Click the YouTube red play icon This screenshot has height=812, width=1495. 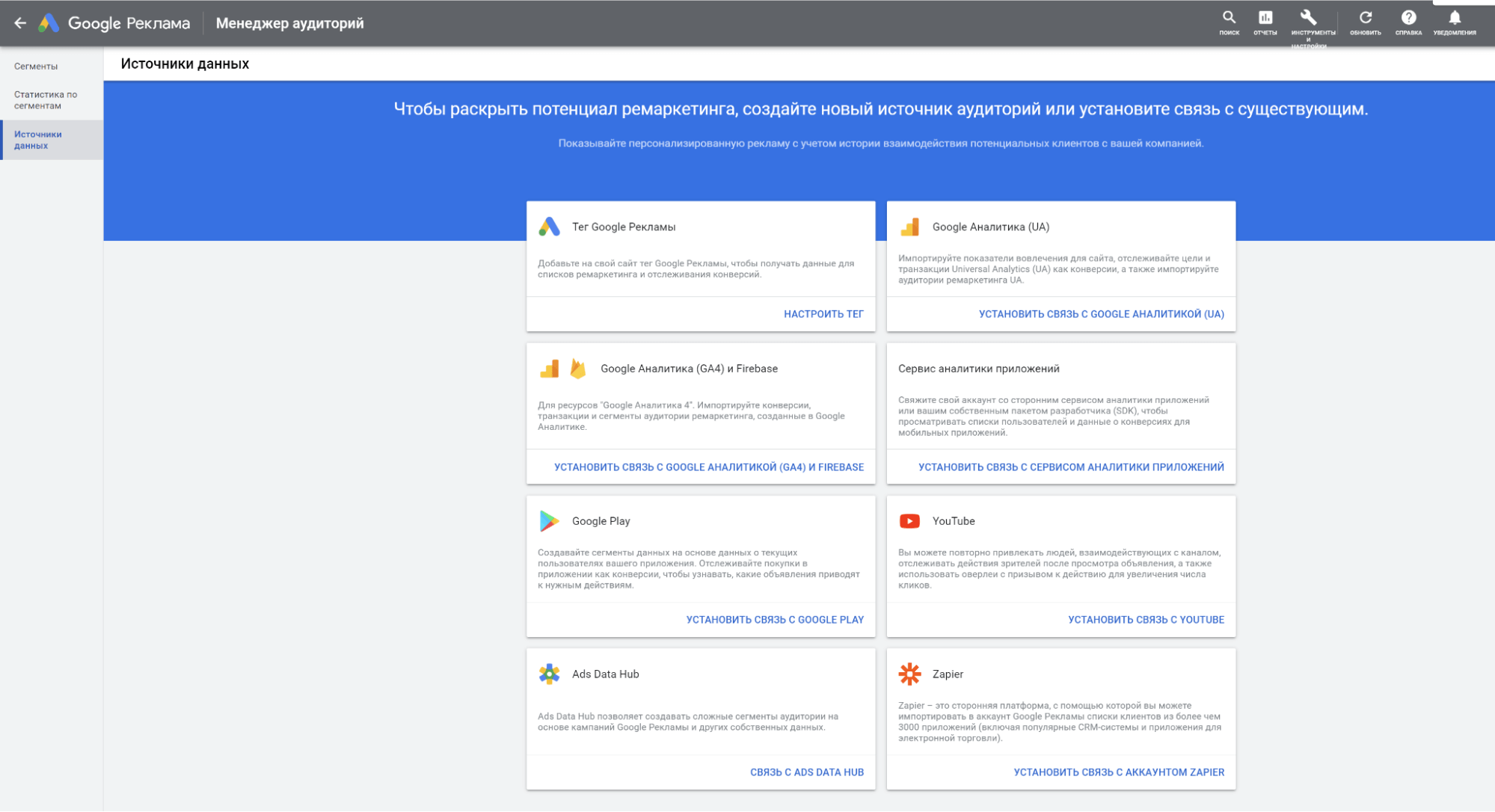click(909, 521)
